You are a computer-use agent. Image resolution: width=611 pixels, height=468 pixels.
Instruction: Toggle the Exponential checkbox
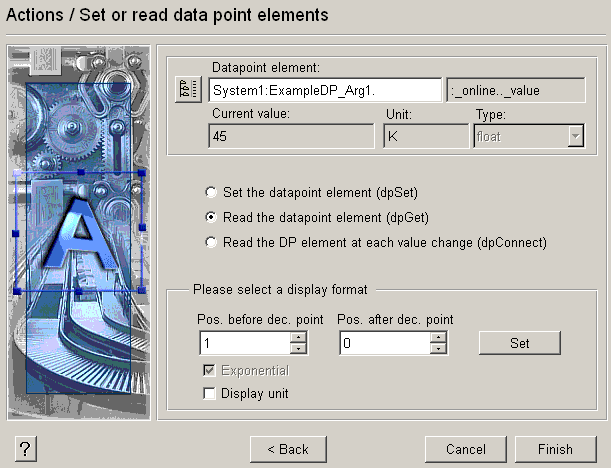click(210, 371)
